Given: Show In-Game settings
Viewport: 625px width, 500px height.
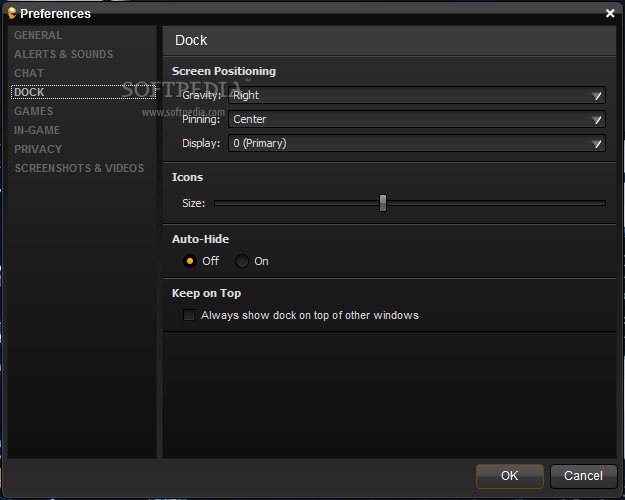Looking at the screenshot, I should [x=37, y=130].
